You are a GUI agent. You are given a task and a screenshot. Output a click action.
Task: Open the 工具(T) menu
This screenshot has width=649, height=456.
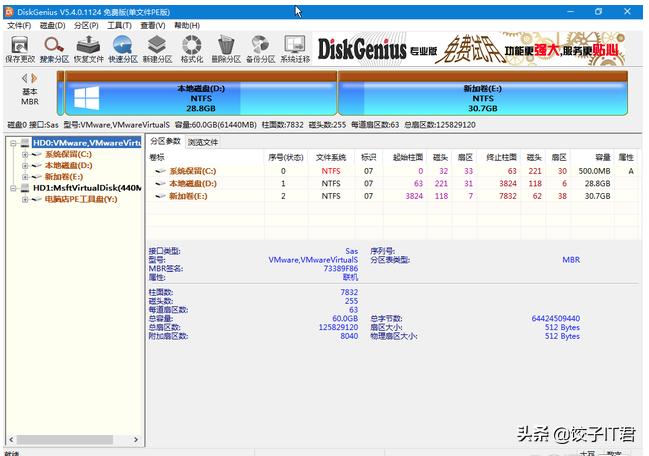(x=119, y=26)
